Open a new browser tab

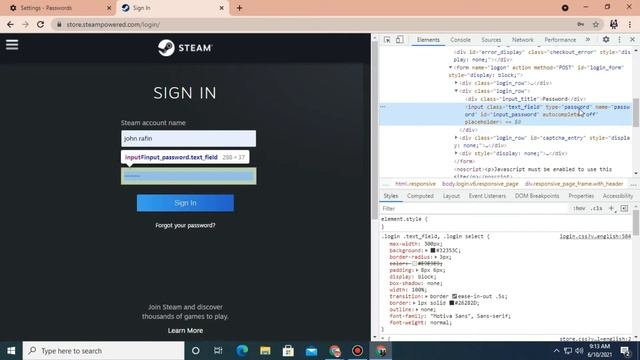[239, 8]
